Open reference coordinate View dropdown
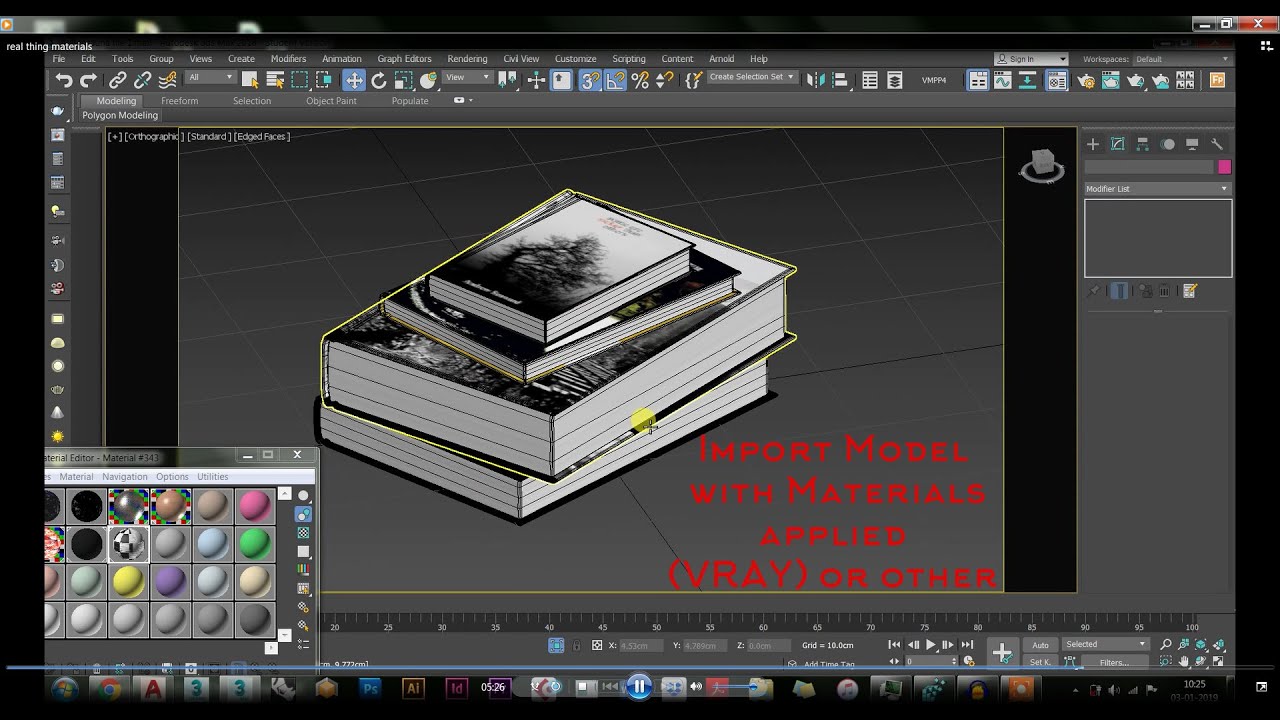 [x=468, y=77]
